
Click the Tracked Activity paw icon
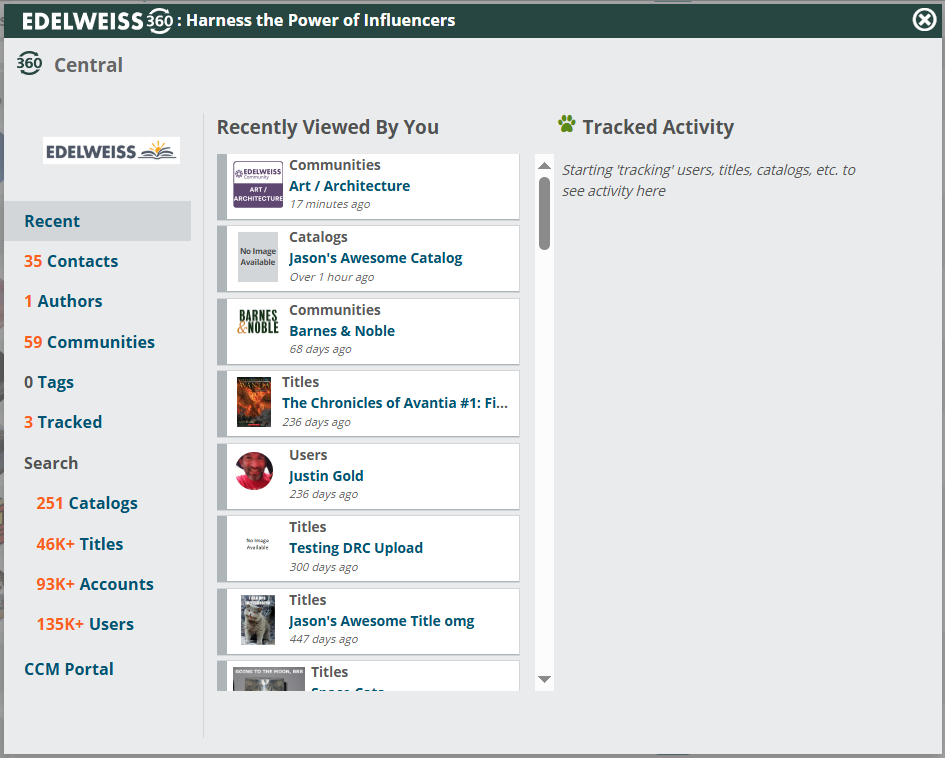pyautogui.click(x=567, y=125)
